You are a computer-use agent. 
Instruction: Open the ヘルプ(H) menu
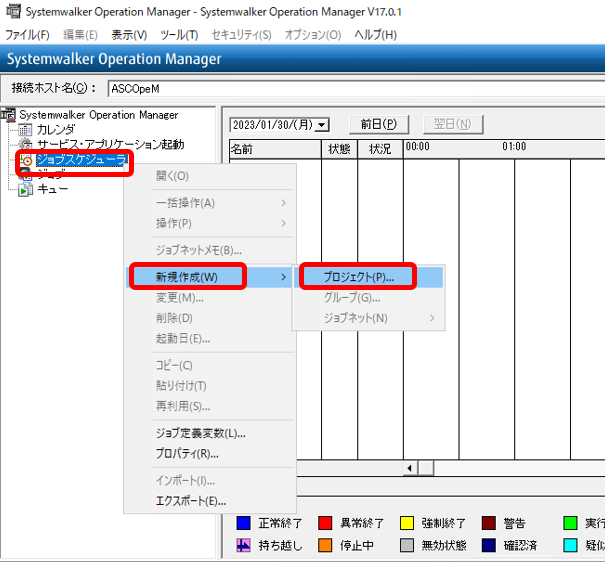point(376,35)
